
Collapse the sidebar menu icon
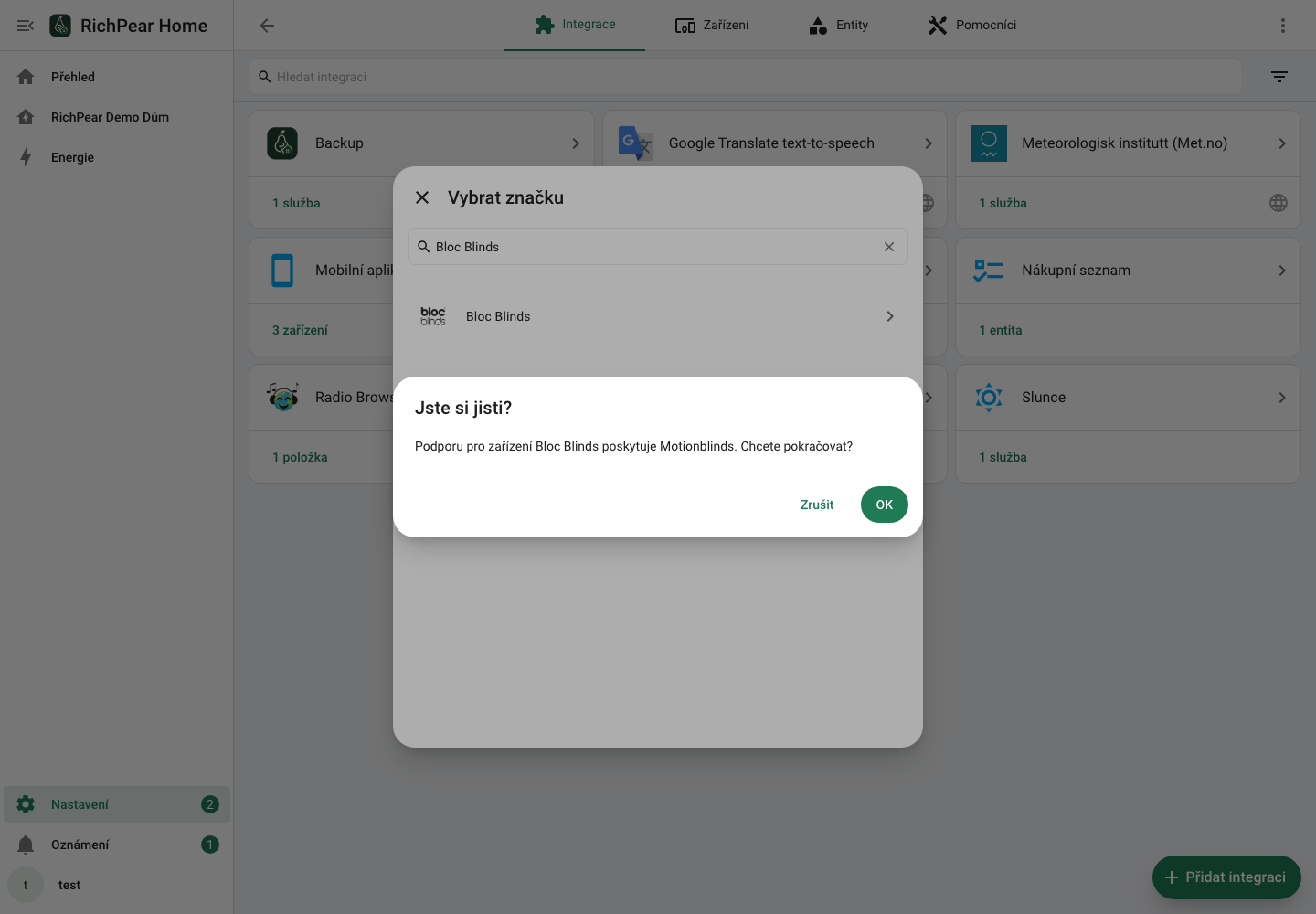tap(26, 26)
